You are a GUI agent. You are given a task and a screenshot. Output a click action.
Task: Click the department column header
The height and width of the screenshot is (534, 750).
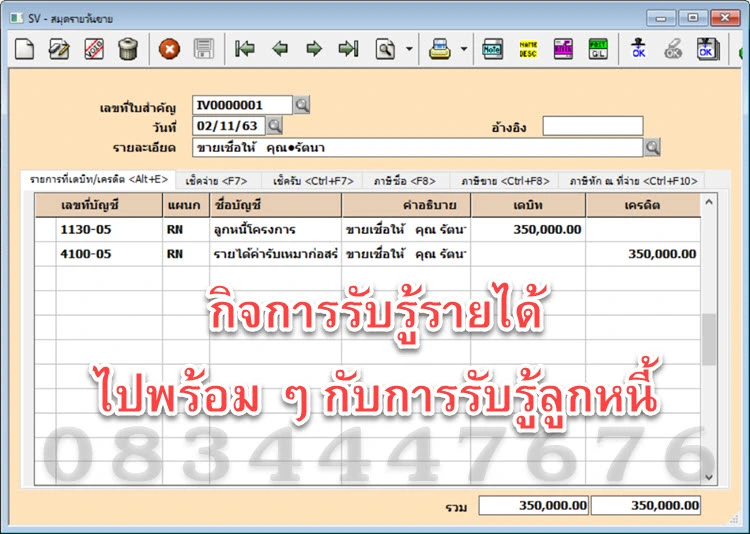[186, 205]
